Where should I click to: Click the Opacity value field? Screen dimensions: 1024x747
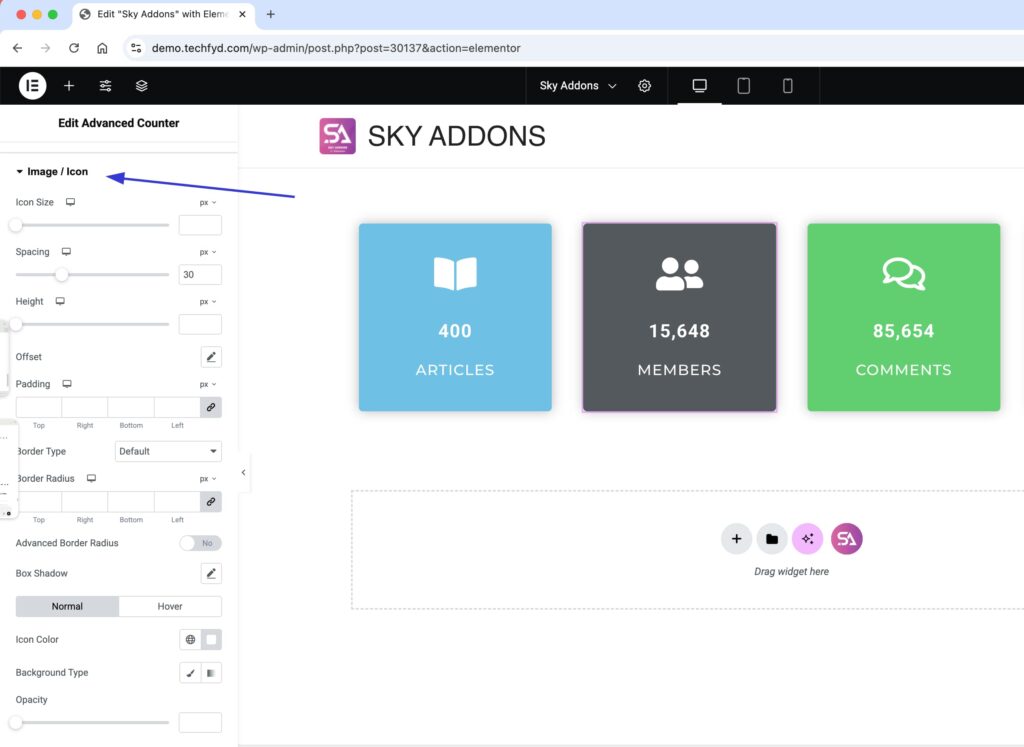pyautogui.click(x=200, y=723)
